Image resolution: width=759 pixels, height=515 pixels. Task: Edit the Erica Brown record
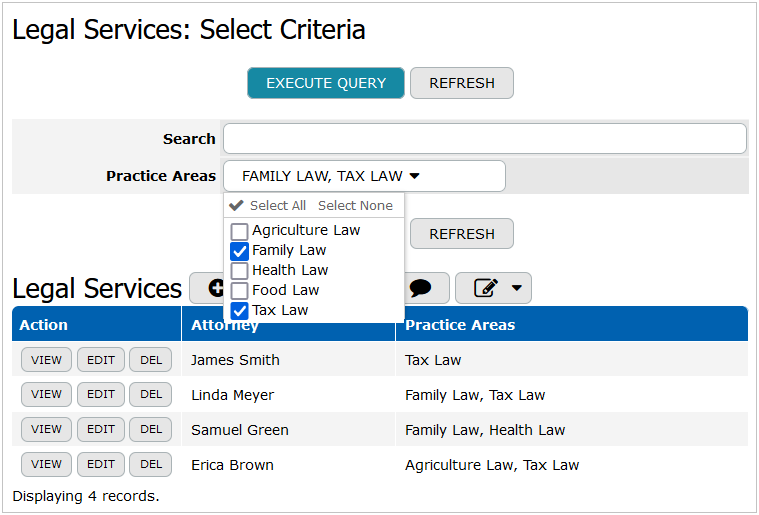pyautogui.click(x=101, y=464)
